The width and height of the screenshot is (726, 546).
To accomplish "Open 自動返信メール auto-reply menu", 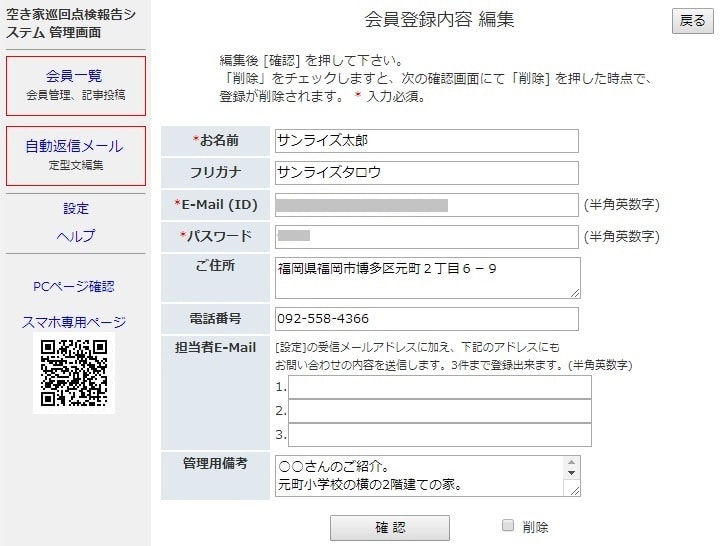I will click(x=75, y=155).
